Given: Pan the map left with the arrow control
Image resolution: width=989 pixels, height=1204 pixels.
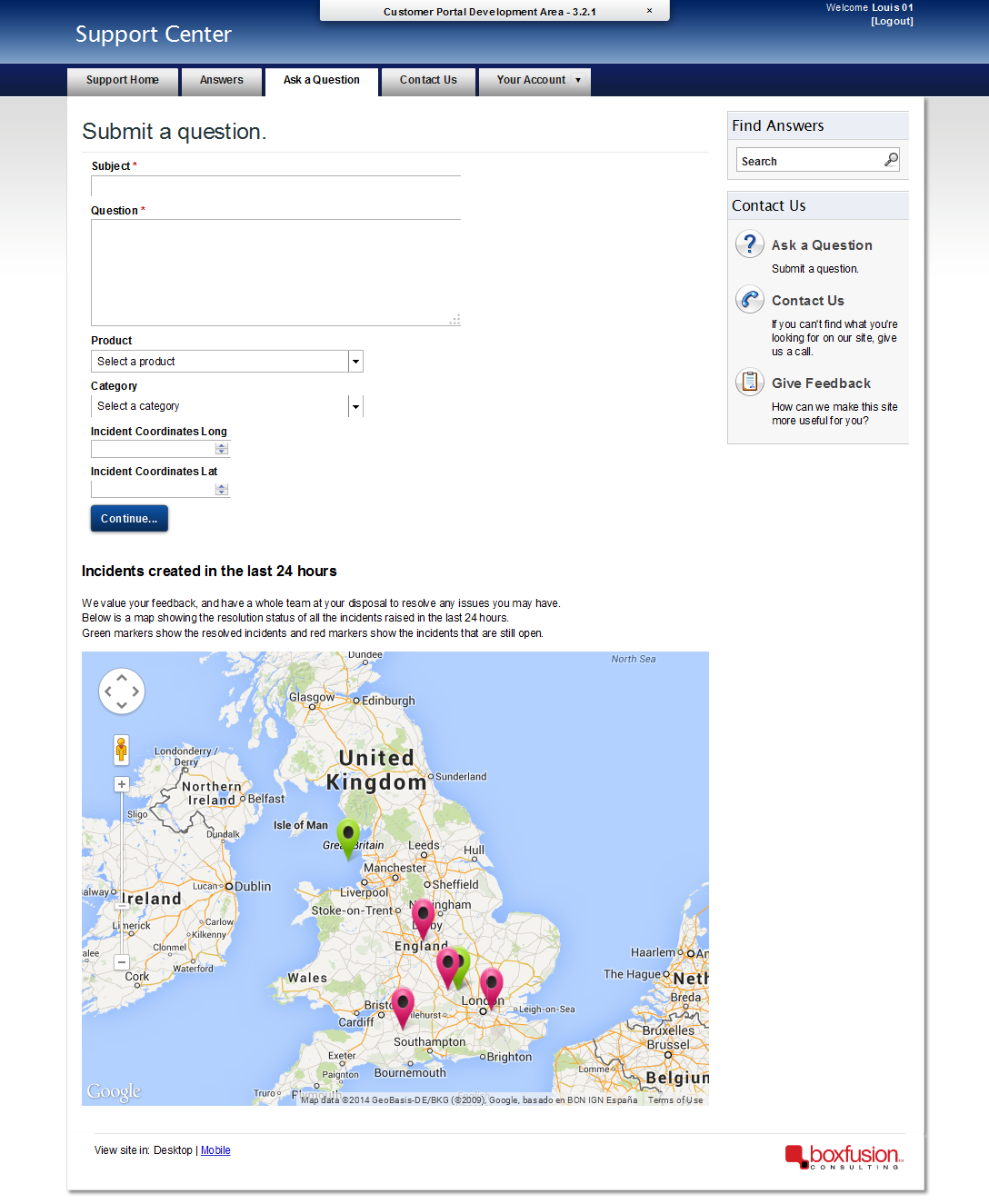Looking at the screenshot, I should 108,692.
